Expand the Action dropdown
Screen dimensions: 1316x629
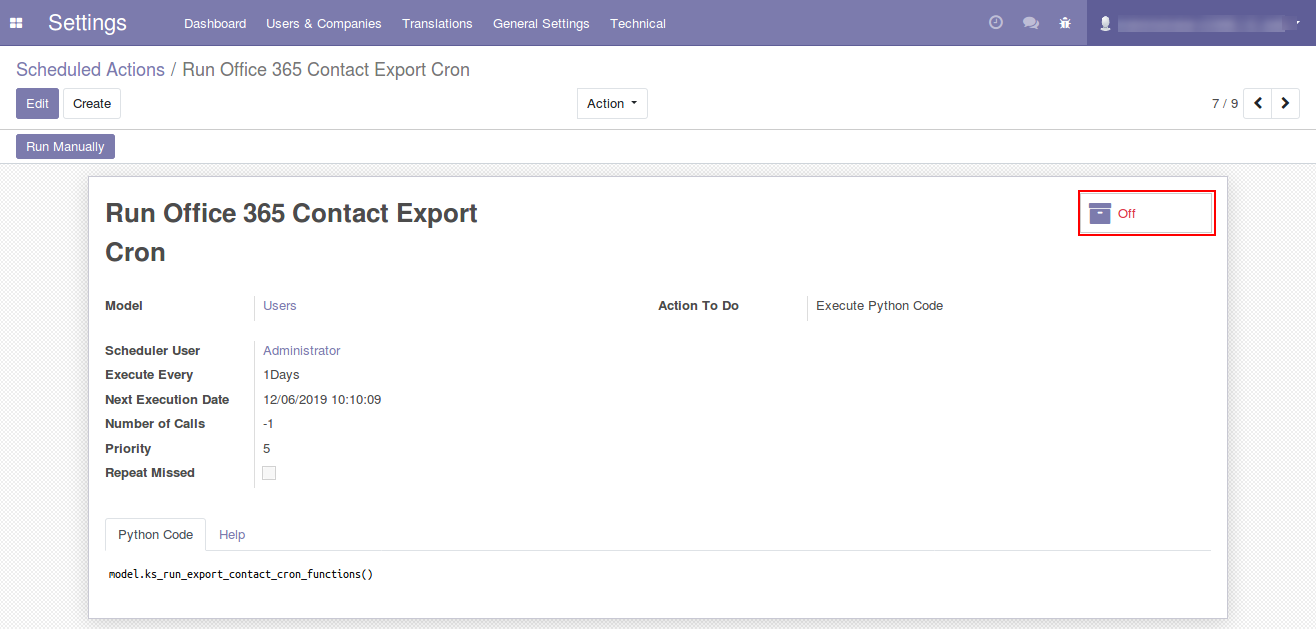point(612,104)
